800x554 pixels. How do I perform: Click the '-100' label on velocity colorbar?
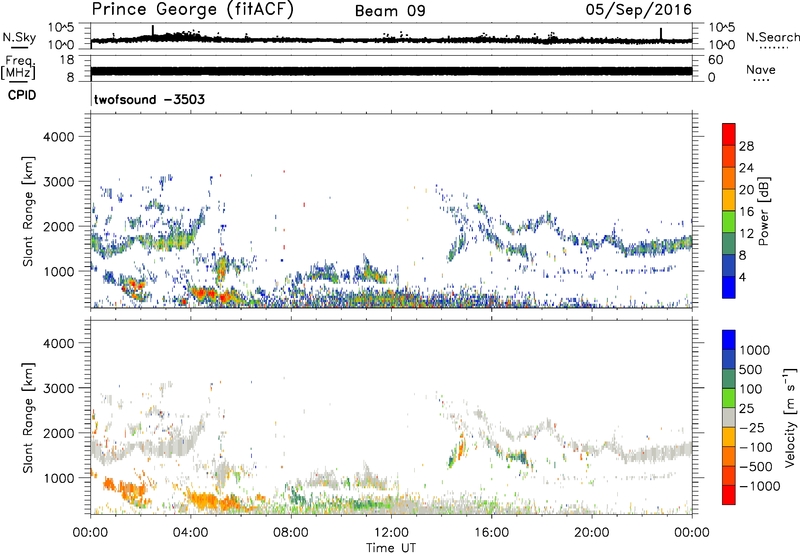756,447
